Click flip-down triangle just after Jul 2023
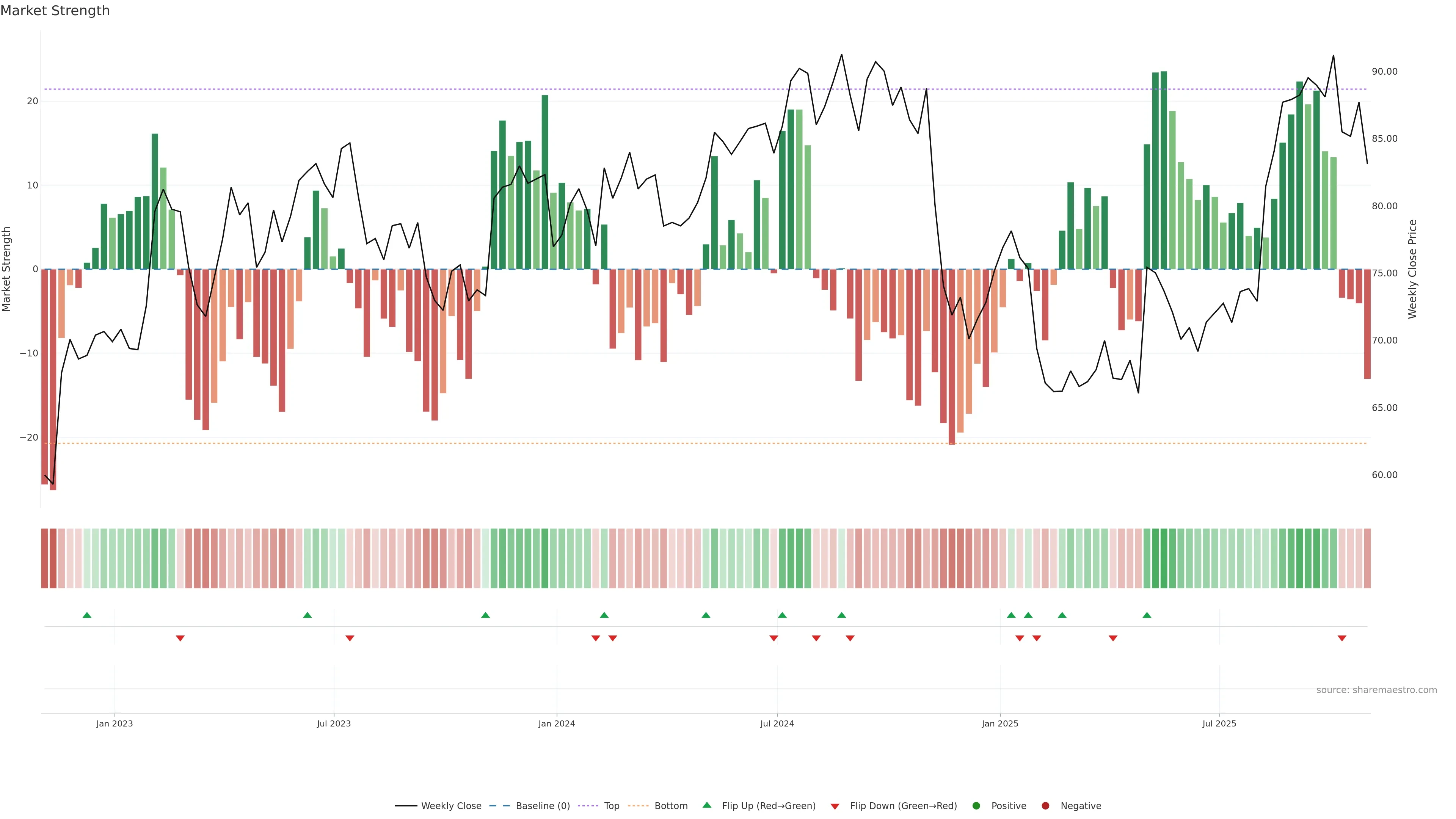Screen dimensions: 1456x819 point(350,638)
